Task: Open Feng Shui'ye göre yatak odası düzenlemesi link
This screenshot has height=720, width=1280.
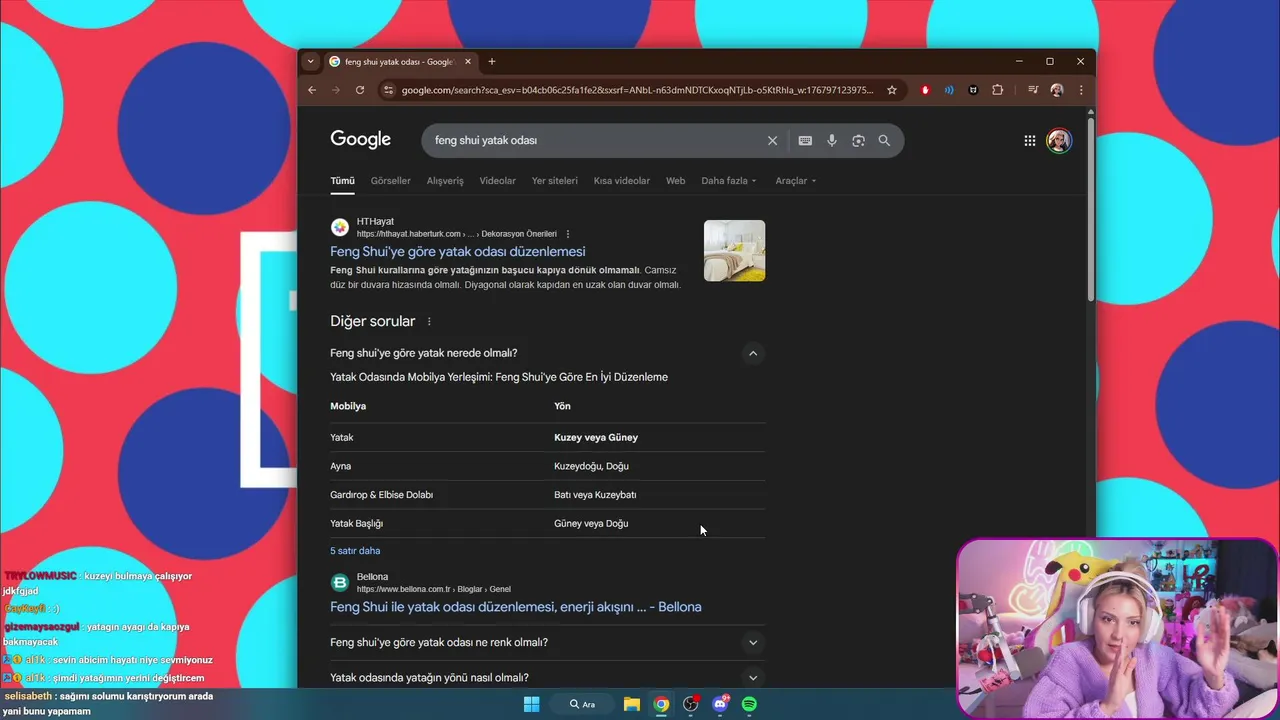Action: 458,252
